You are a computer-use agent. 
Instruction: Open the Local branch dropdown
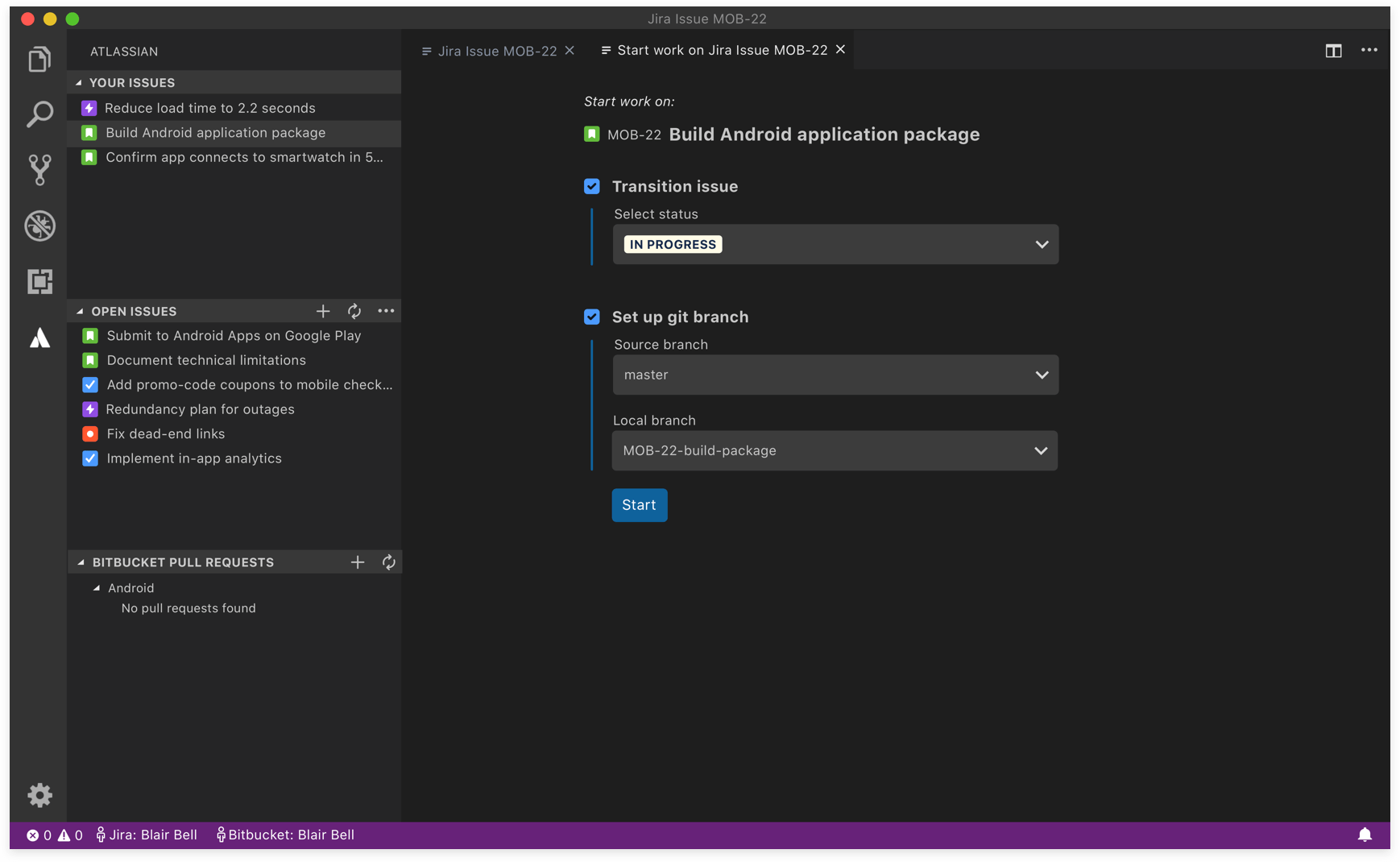click(835, 450)
